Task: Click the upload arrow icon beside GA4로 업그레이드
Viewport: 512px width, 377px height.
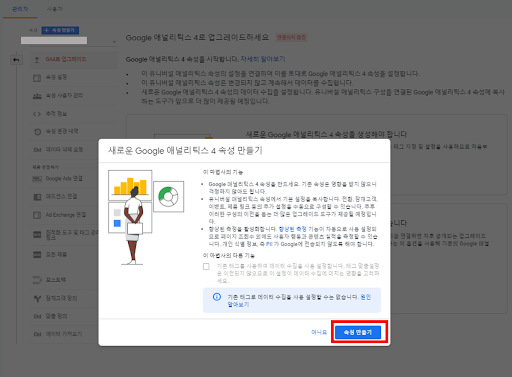Action: [x=37, y=60]
